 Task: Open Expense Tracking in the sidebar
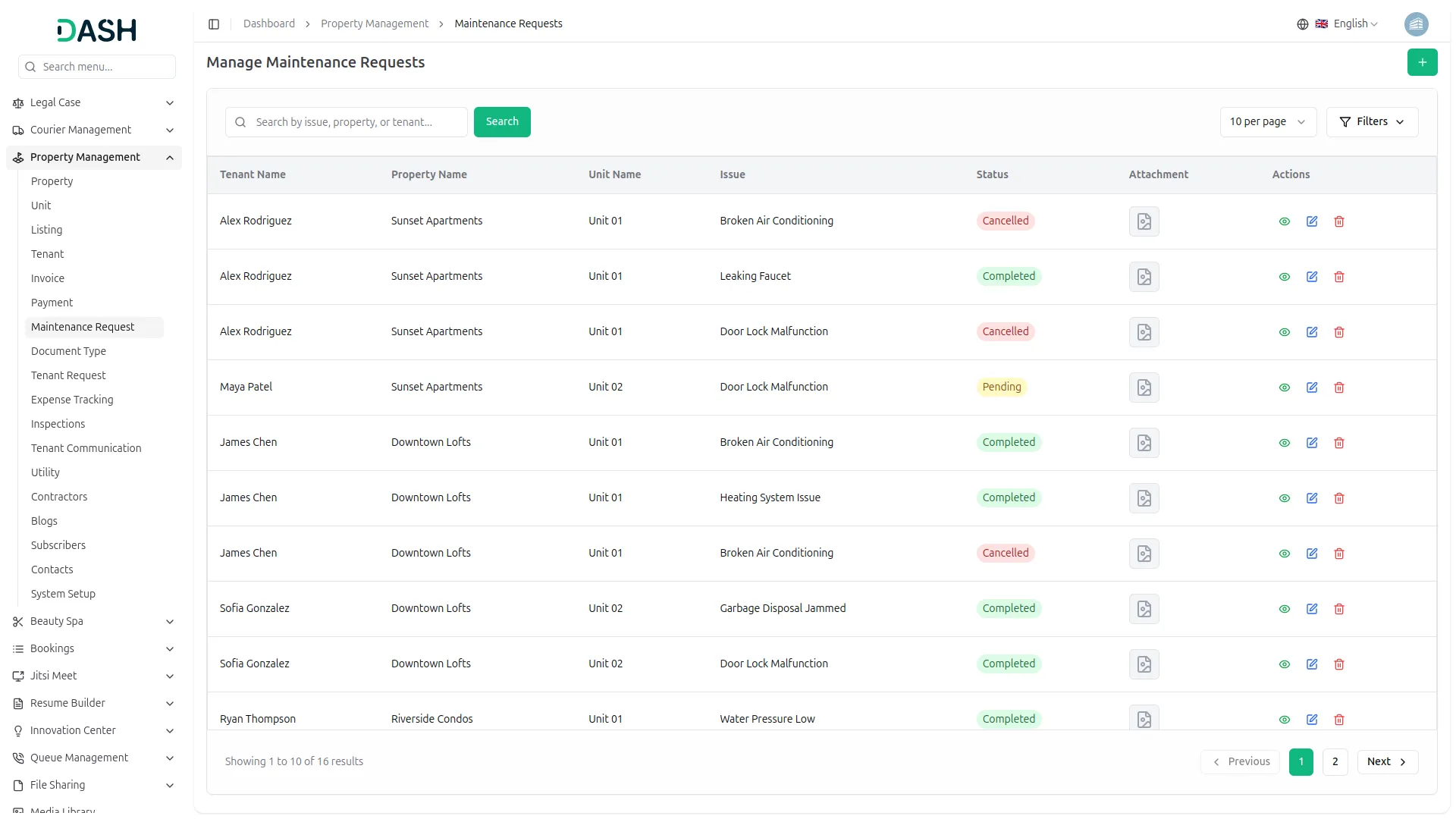pyautogui.click(x=72, y=400)
